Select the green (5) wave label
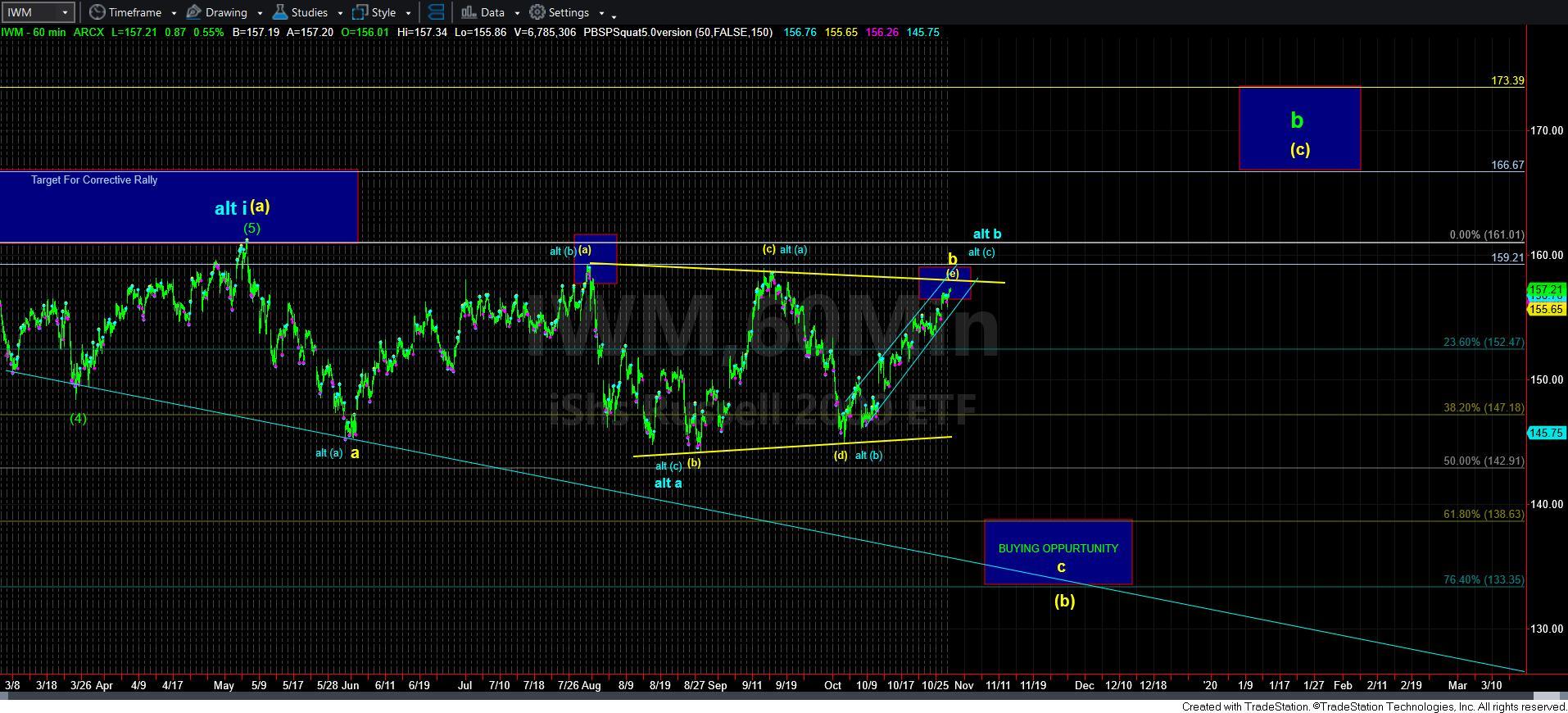Viewport: 1568px width, 713px height. click(252, 228)
